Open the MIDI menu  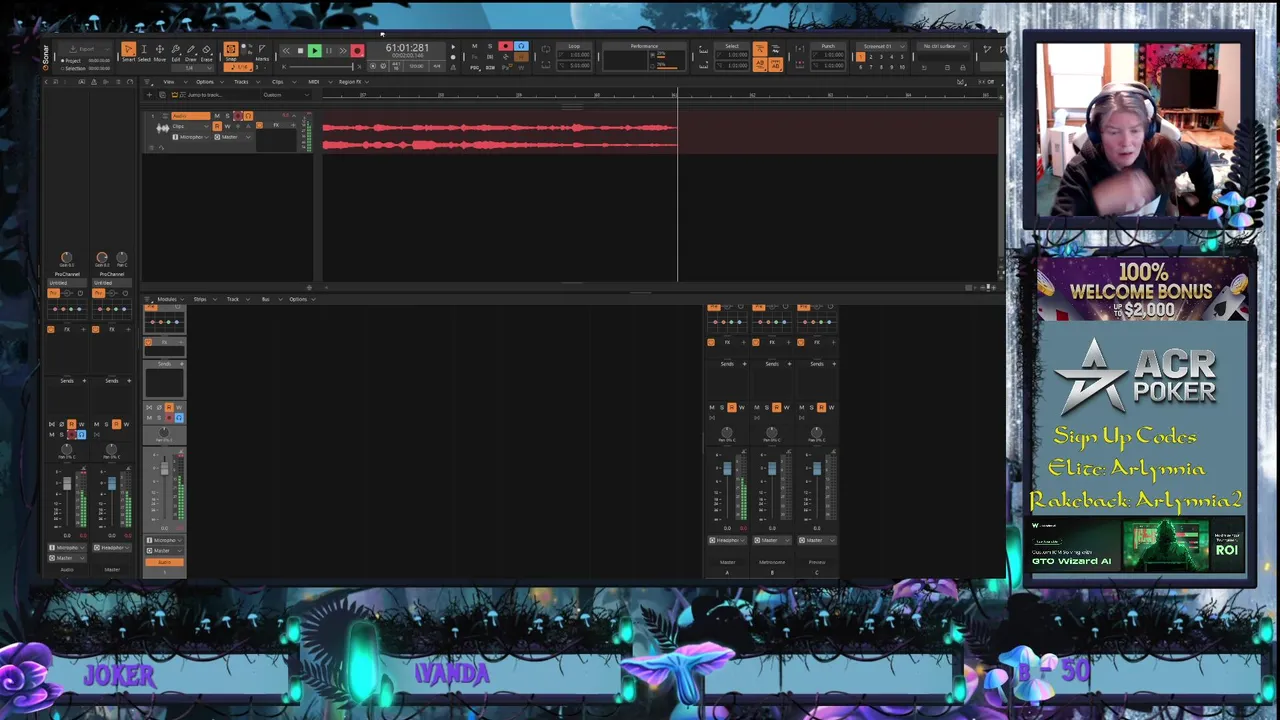[320, 82]
